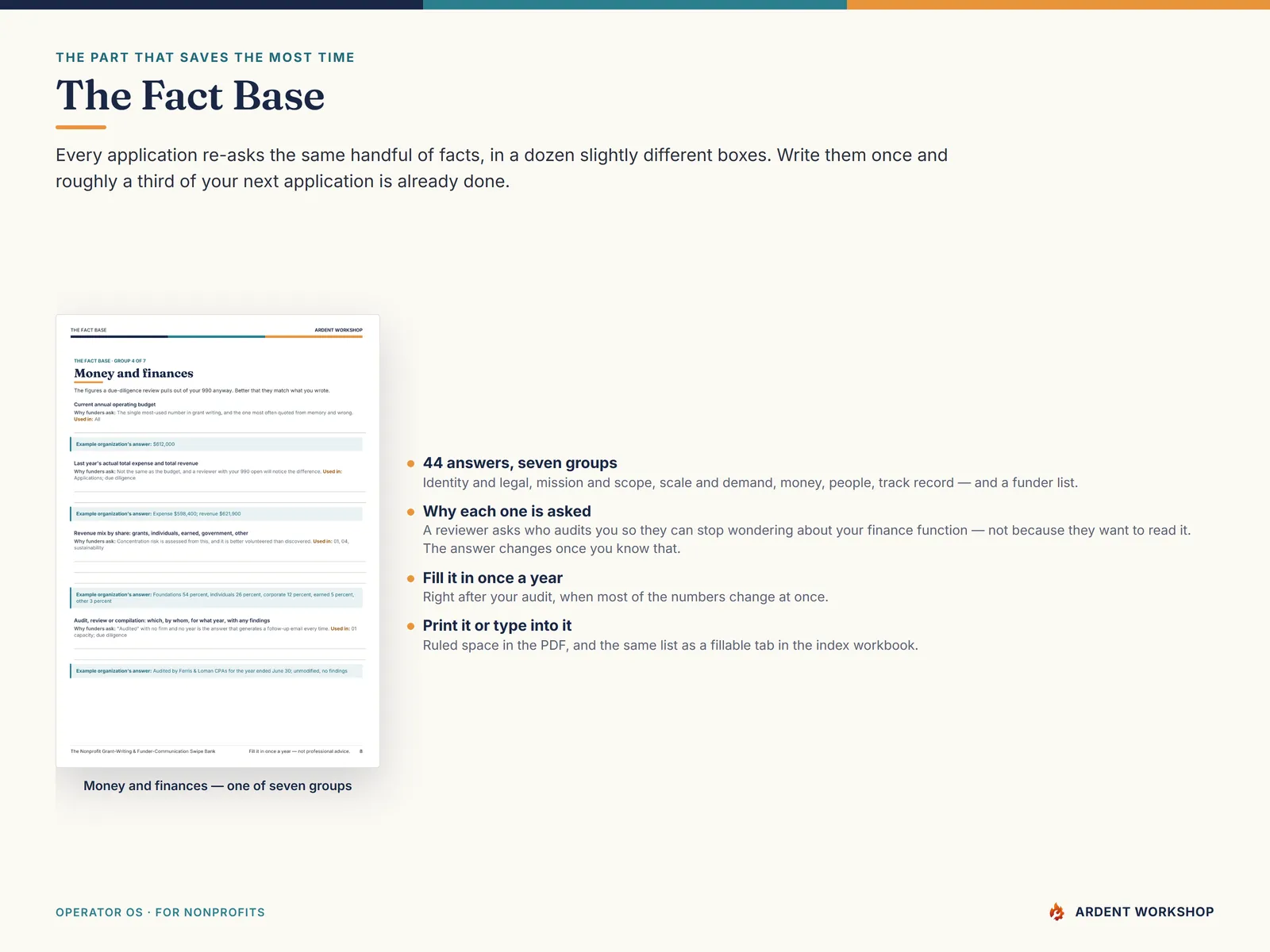Click the "Current annual operating budget" item in thumbnail
Viewport: 1270px width, 952px height.
tap(115, 405)
